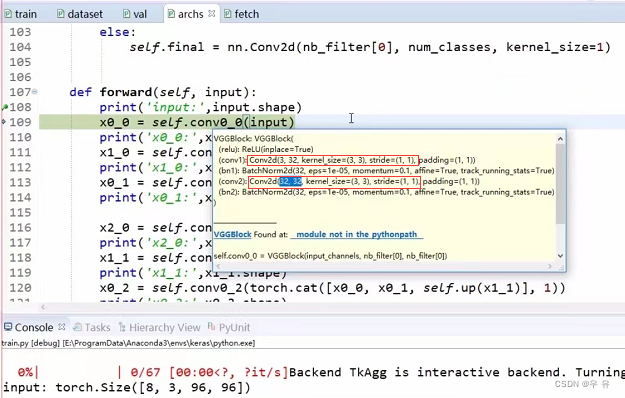Close the Console view via its X icon
The image size is (625, 398).
[61, 327]
